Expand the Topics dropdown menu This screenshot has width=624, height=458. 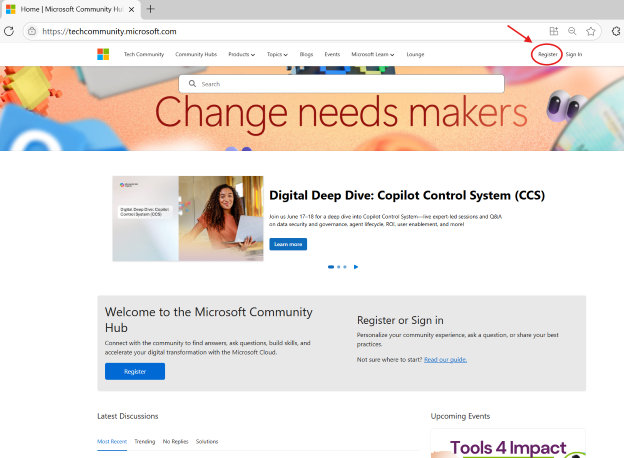(277, 54)
